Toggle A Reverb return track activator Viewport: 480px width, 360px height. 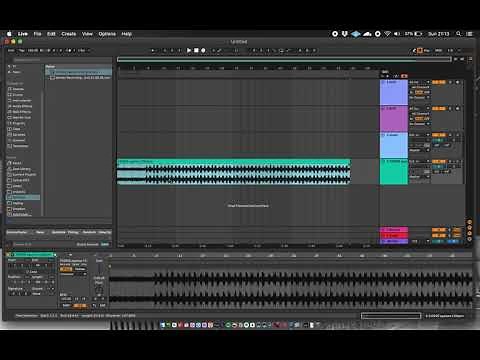[439, 230]
